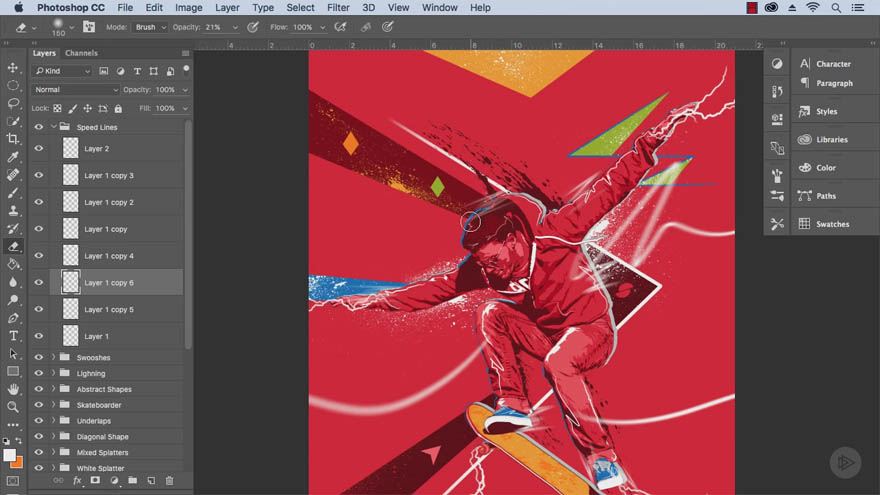Select the Blur droplet tool
The height and width of the screenshot is (495, 880).
pos(13,282)
